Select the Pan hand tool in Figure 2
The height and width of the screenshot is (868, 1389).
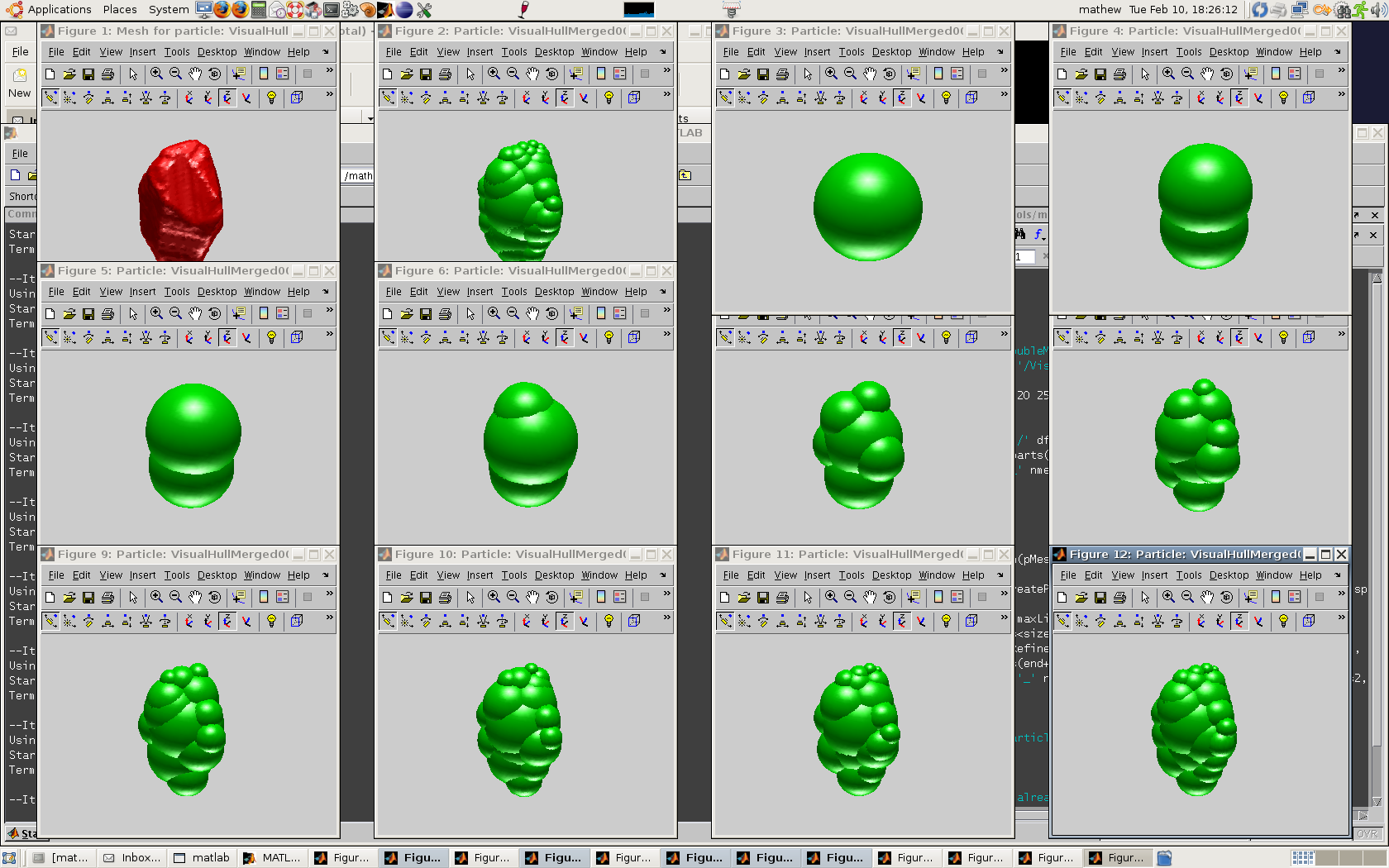click(532, 74)
